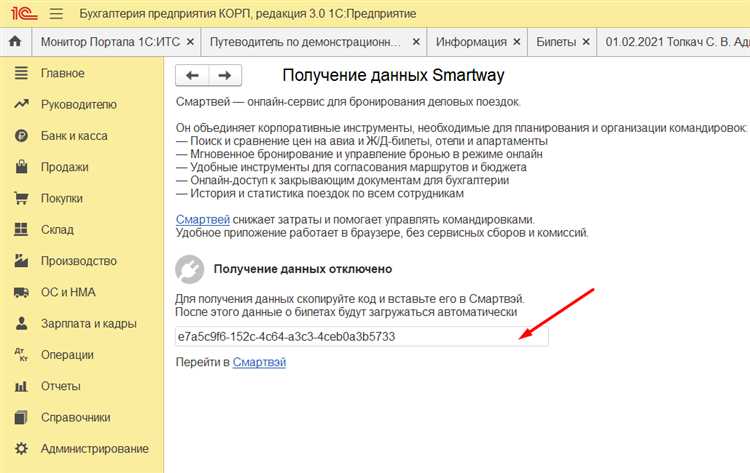Open the Продажи section
This screenshot has height=473, width=750.
(x=65, y=167)
